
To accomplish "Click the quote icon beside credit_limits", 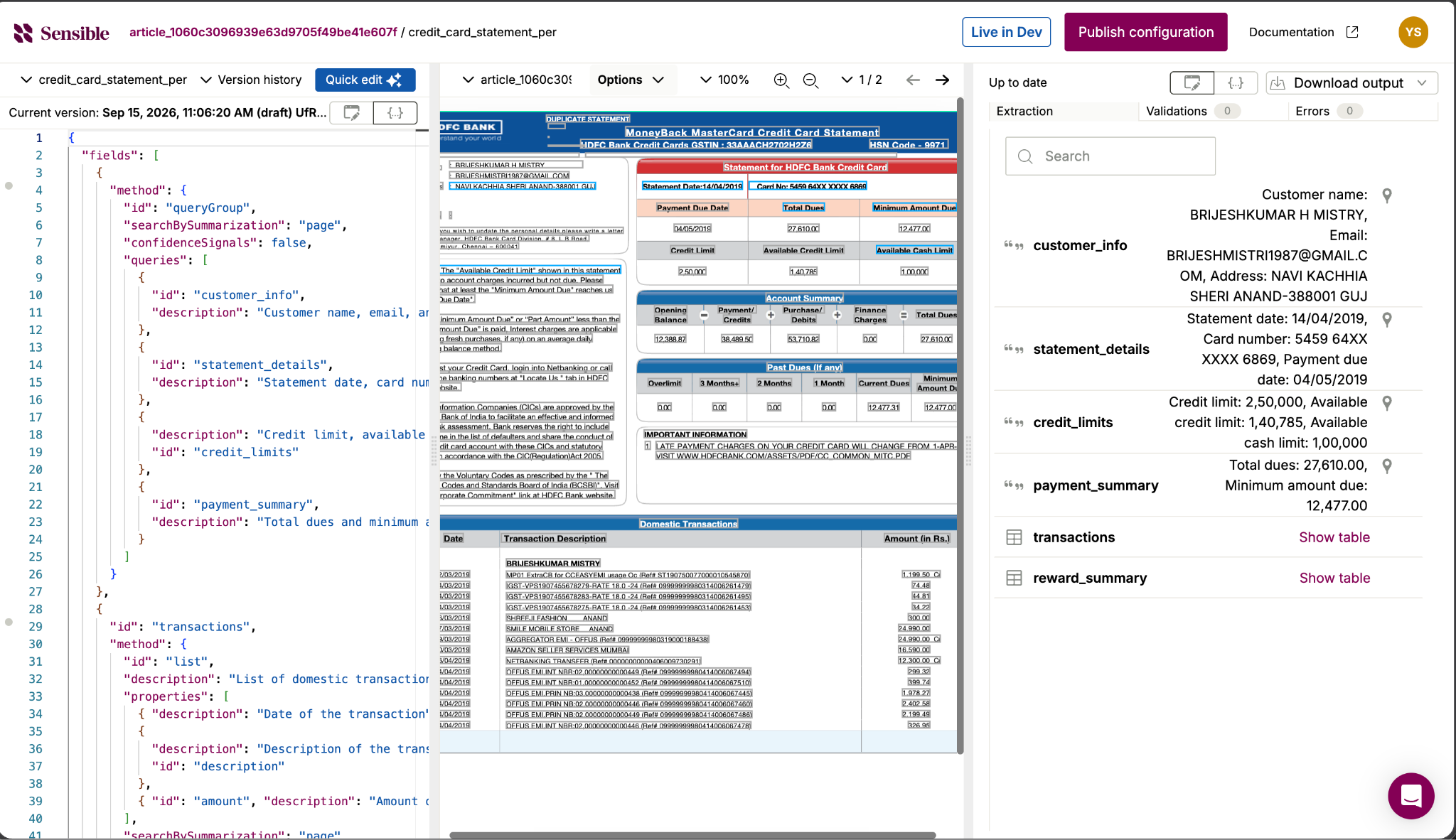I will 1014,422.
